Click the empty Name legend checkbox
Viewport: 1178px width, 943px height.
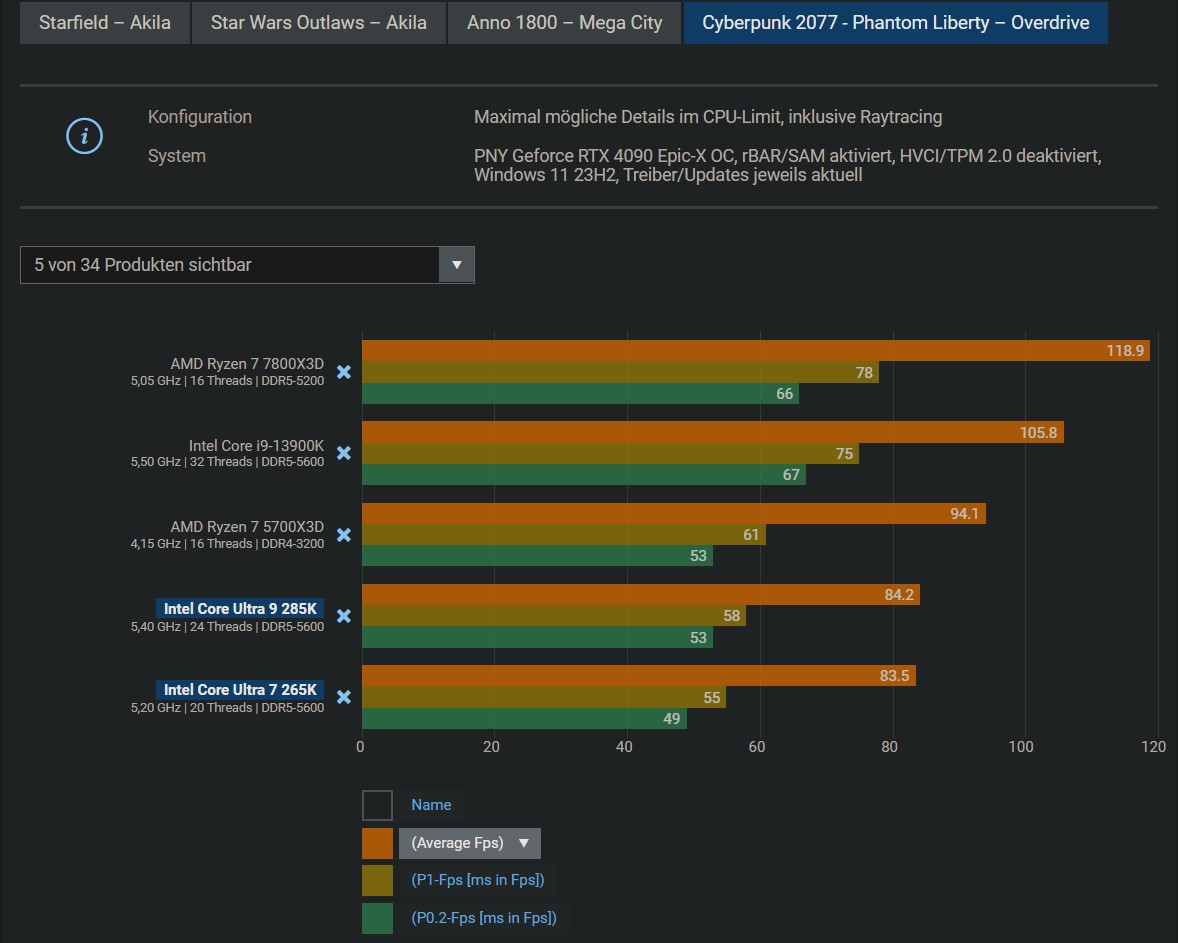(377, 805)
